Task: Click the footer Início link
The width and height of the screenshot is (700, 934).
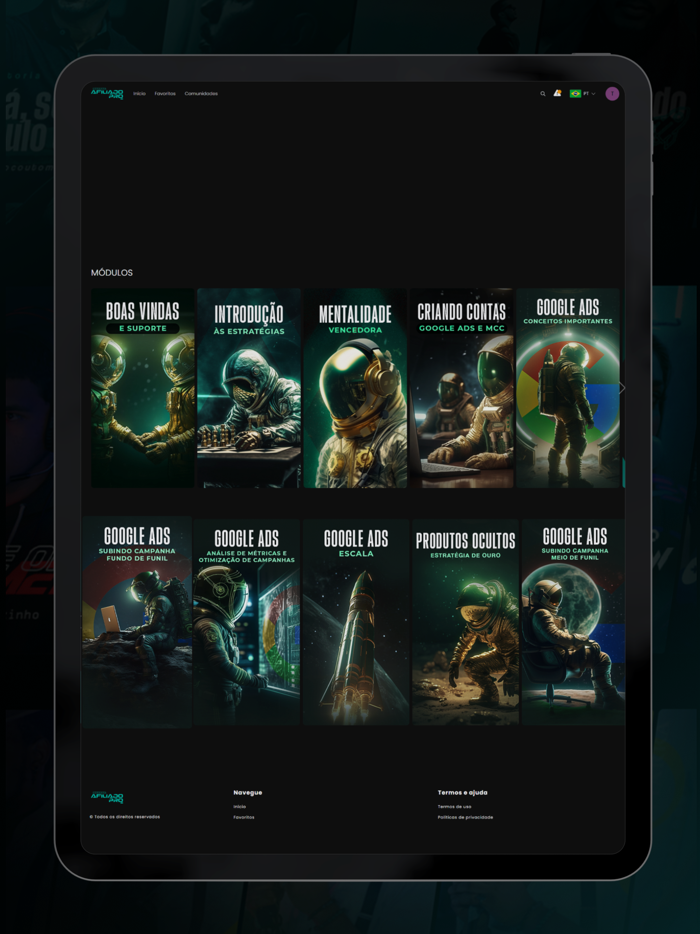Action: coord(239,807)
